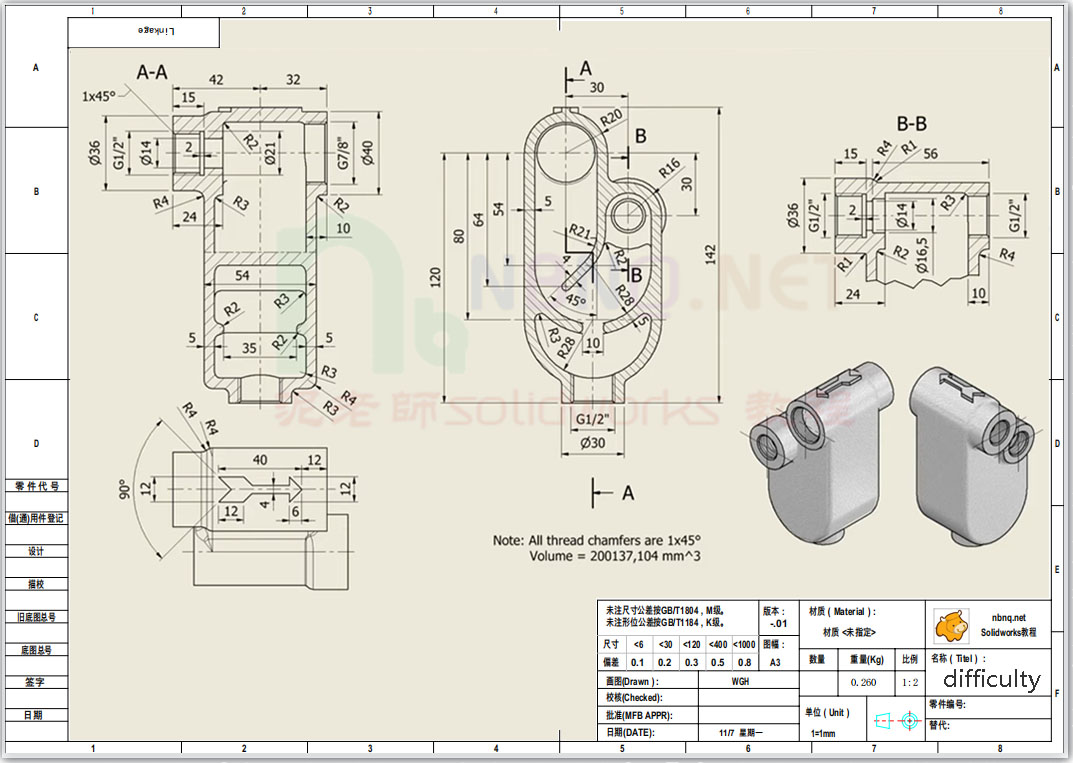
Task: Click the '90°' angle in the bottom-left view
Action: coord(125,489)
